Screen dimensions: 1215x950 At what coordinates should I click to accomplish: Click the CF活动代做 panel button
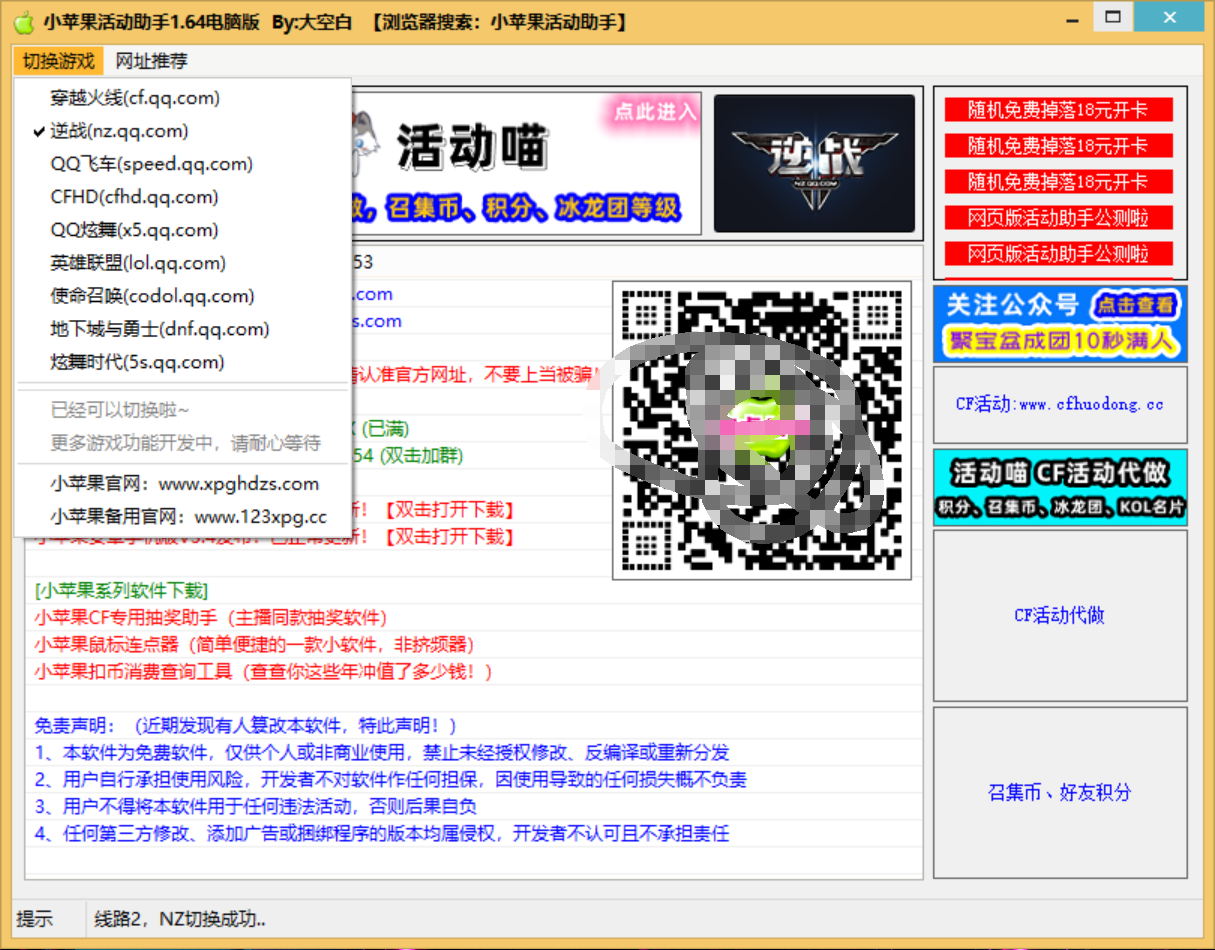click(1060, 616)
